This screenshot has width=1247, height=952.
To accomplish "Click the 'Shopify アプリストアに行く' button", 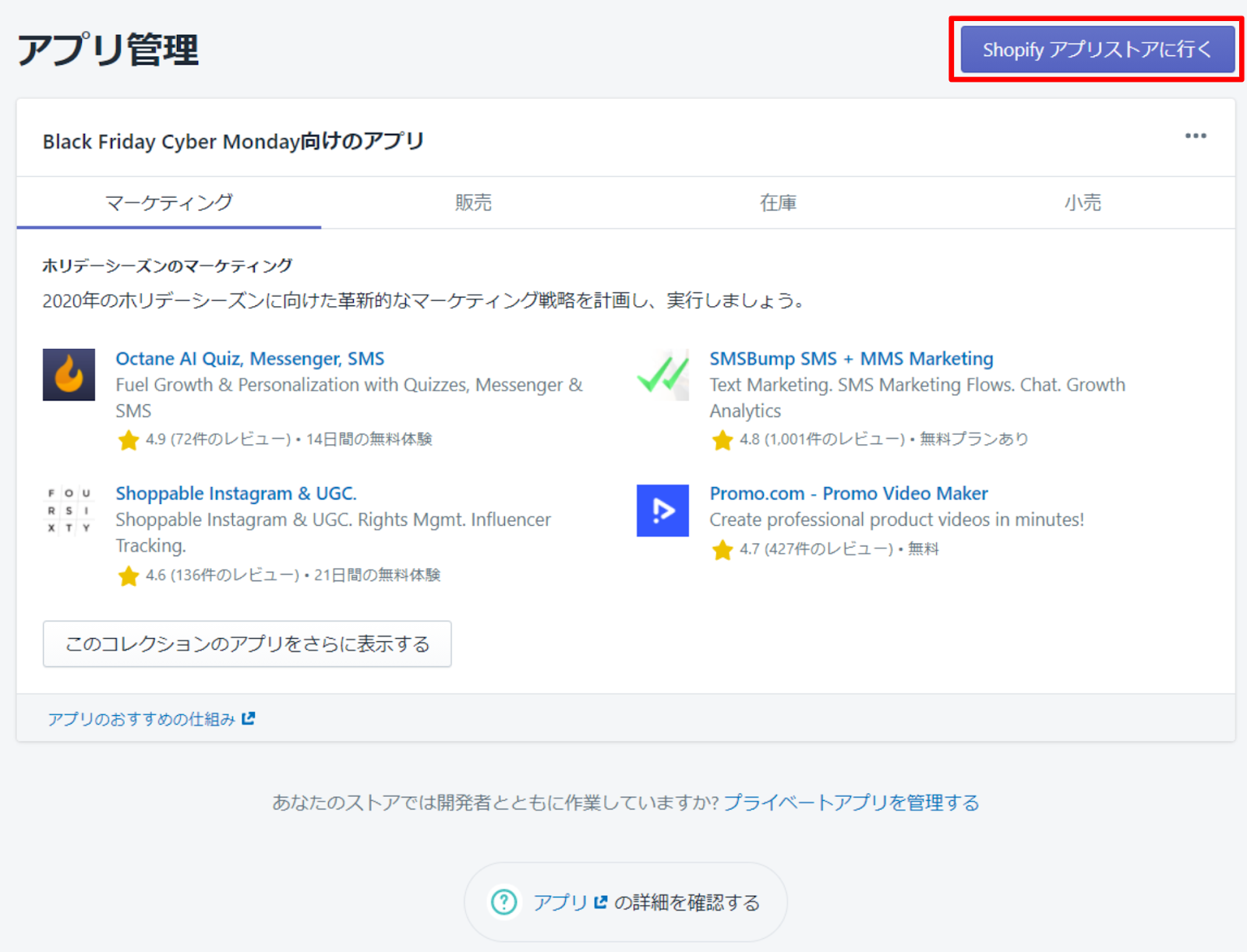I will [1097, 49].
